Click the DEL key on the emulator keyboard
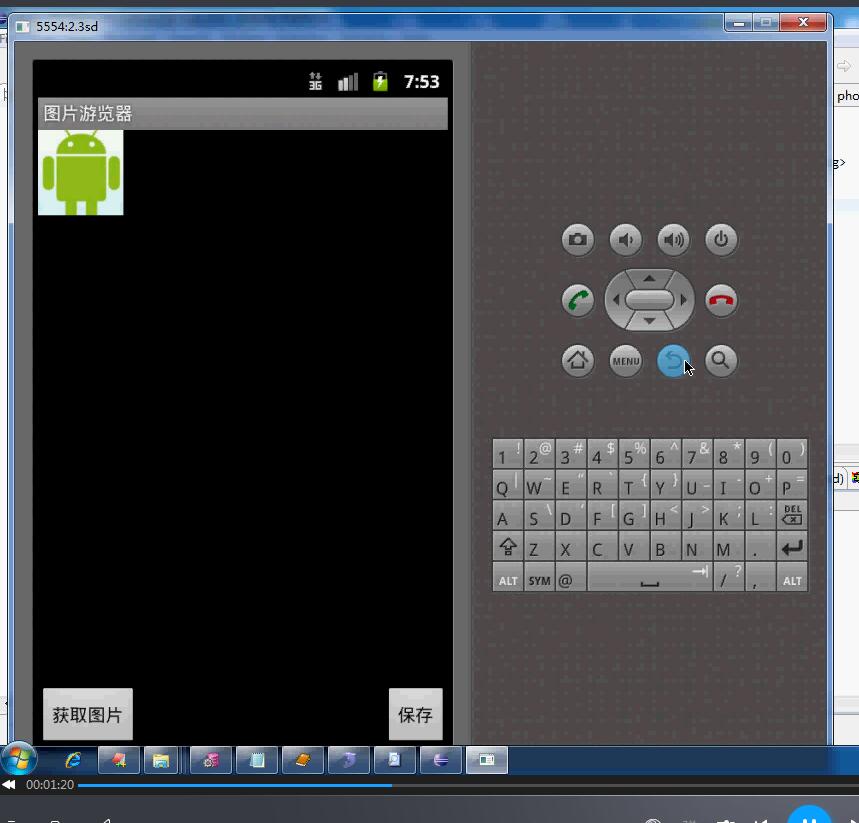Viewport: 859px width, 823px height. tap(792, 516)
